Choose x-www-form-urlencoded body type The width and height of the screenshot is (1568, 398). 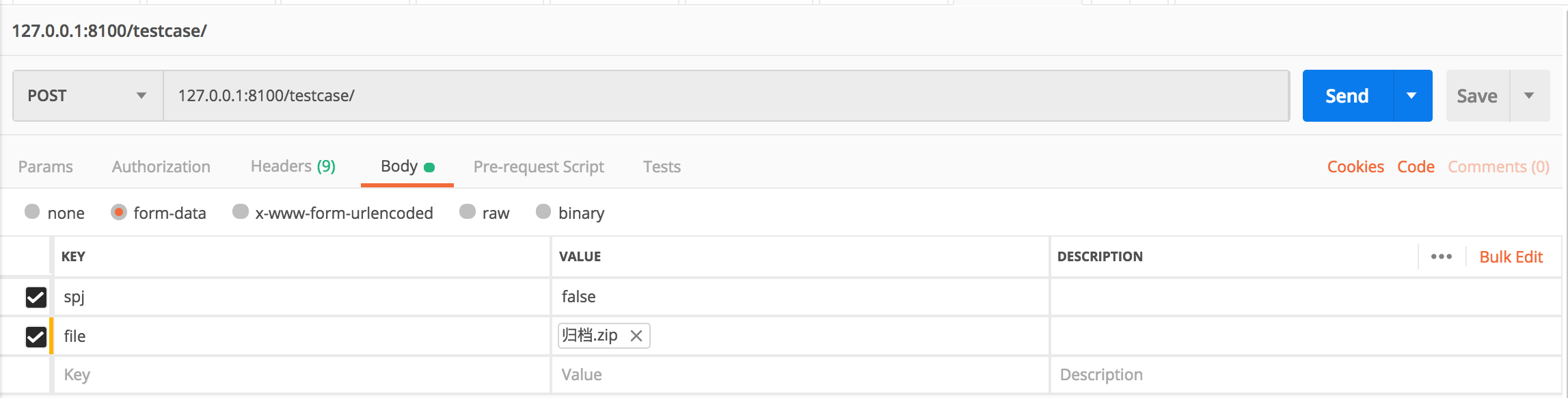tap(241, 212)
